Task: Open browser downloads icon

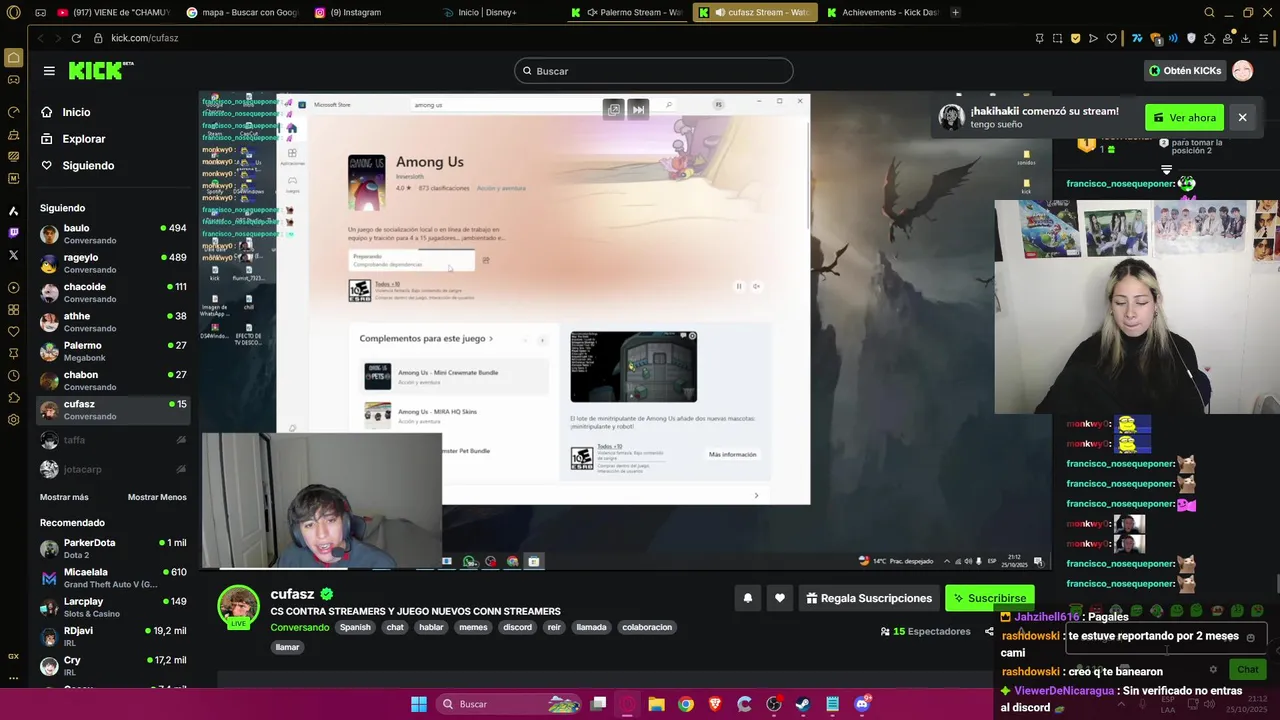Action: pos(1244,38)
